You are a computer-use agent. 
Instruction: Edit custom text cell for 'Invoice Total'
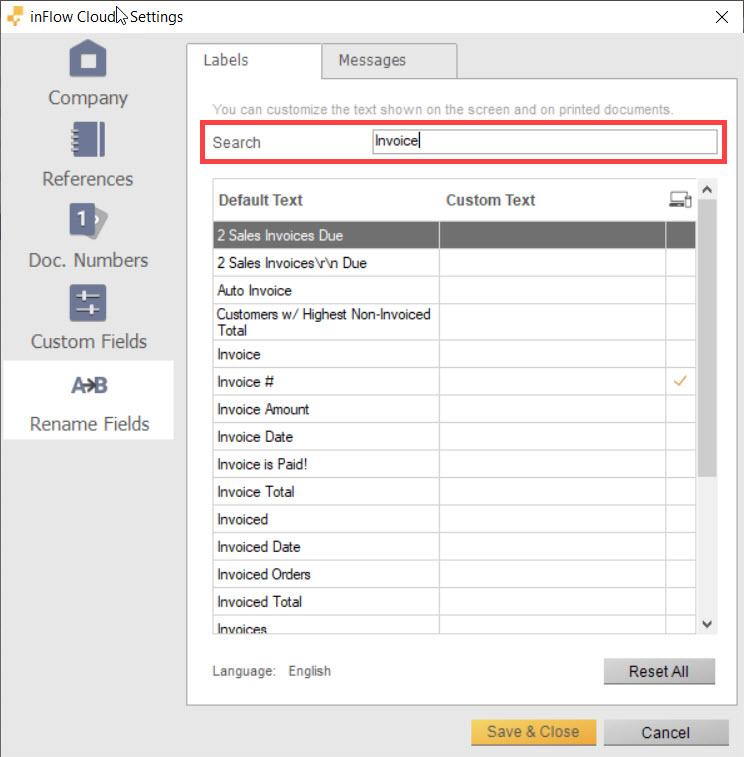coord(552,492)
